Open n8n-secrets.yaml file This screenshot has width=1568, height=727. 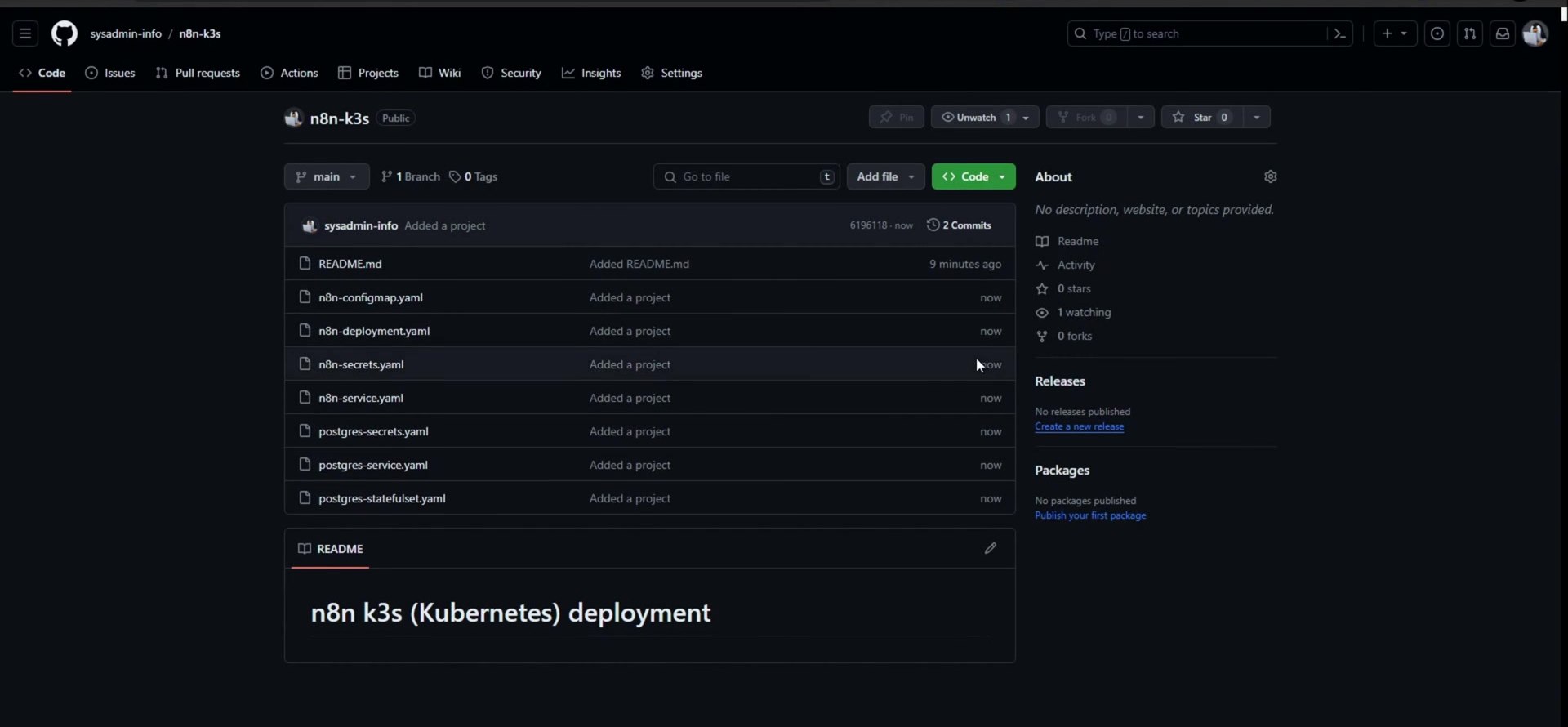[361, 364]
